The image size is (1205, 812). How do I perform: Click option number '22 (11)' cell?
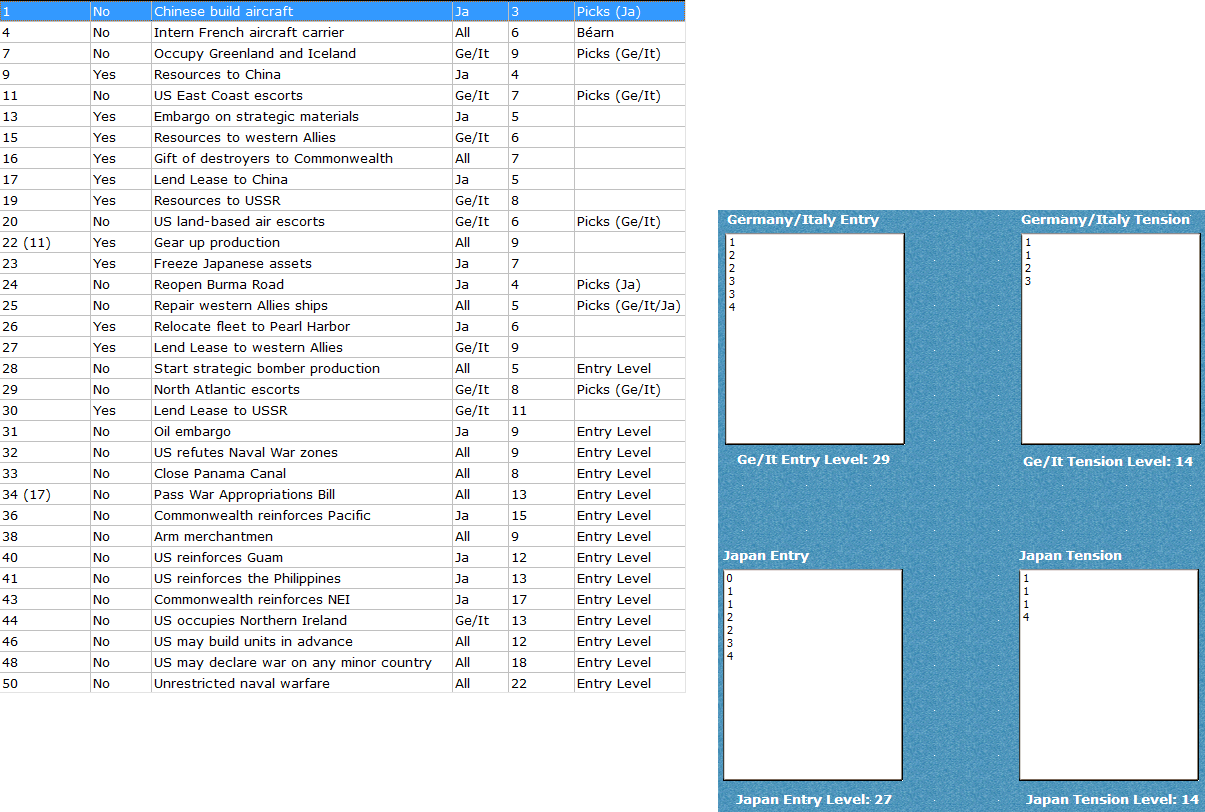tap(45, 242)
